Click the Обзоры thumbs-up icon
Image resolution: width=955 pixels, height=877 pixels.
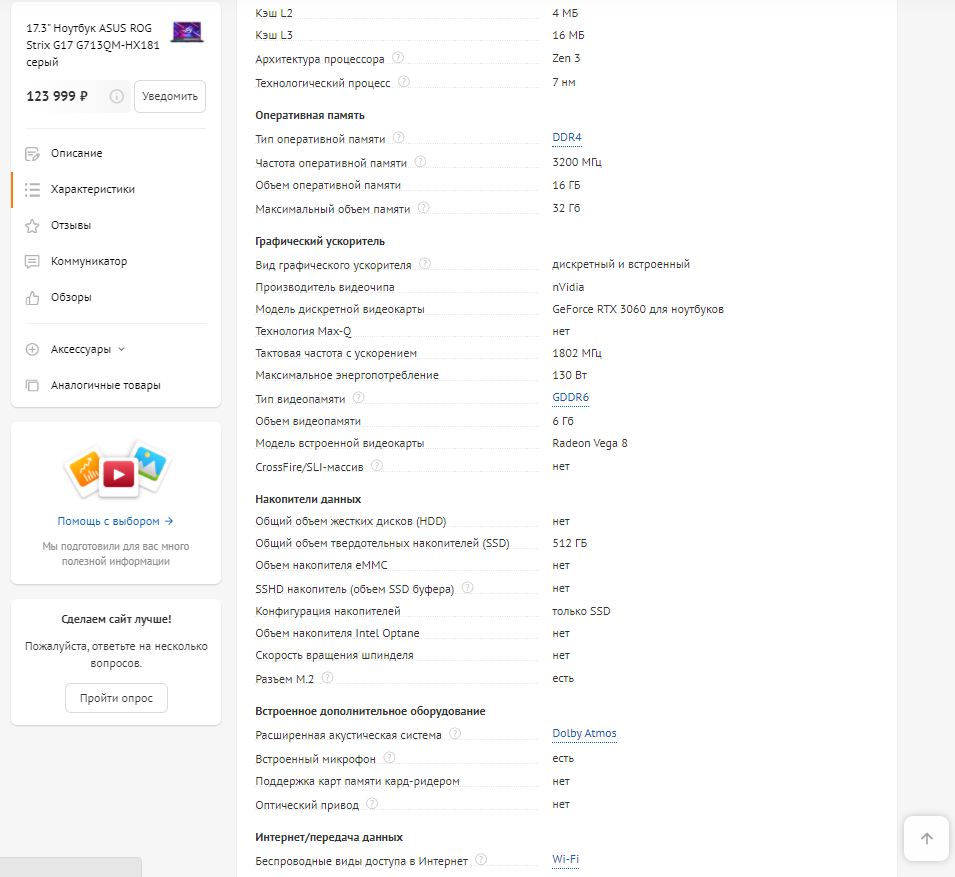coord(32,298)
